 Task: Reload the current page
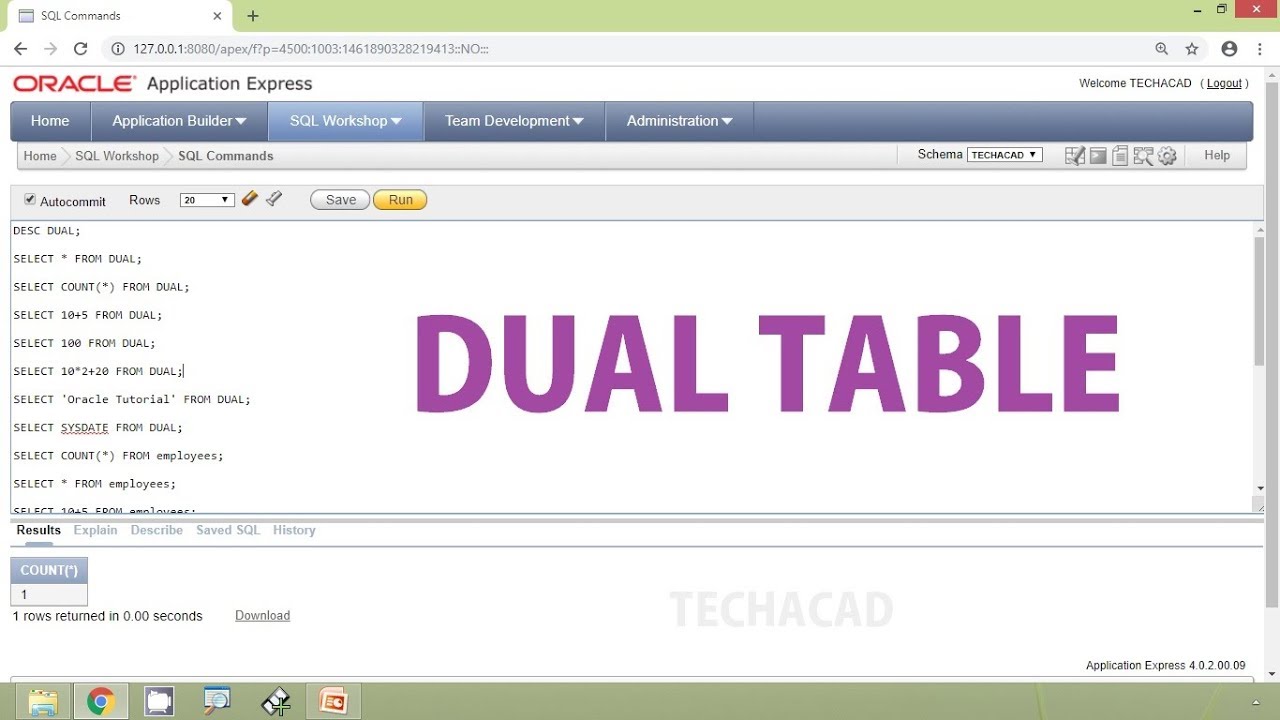tap(81, 48)
